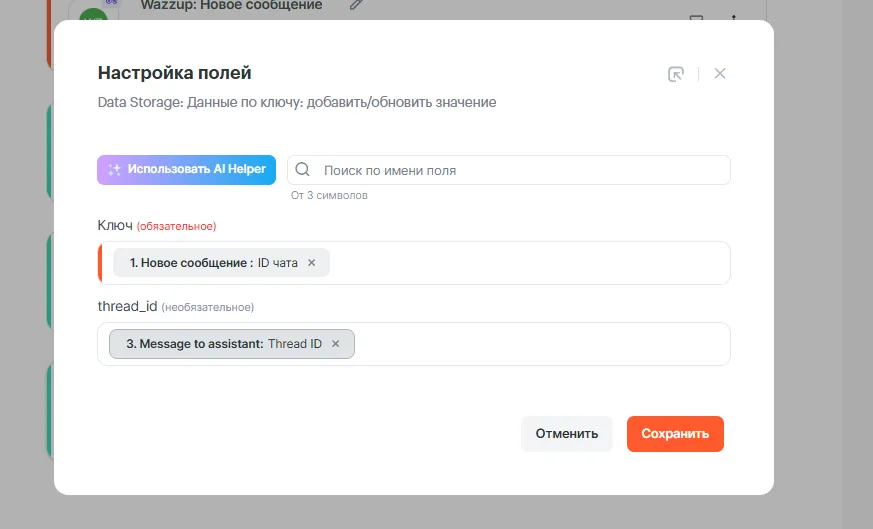Click the sparkle icon on AI Helper button
873x529 pixels.
(114, 170)
